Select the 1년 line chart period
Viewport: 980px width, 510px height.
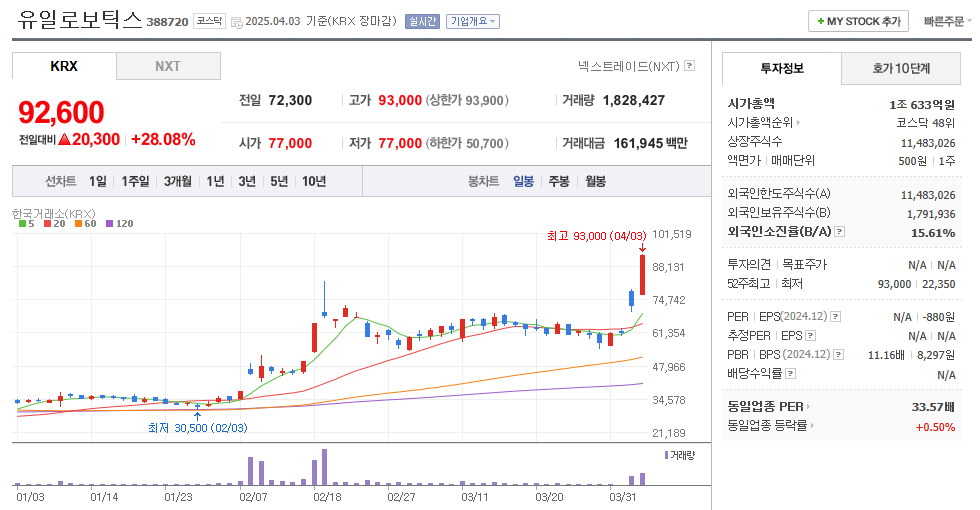[215, 181]
